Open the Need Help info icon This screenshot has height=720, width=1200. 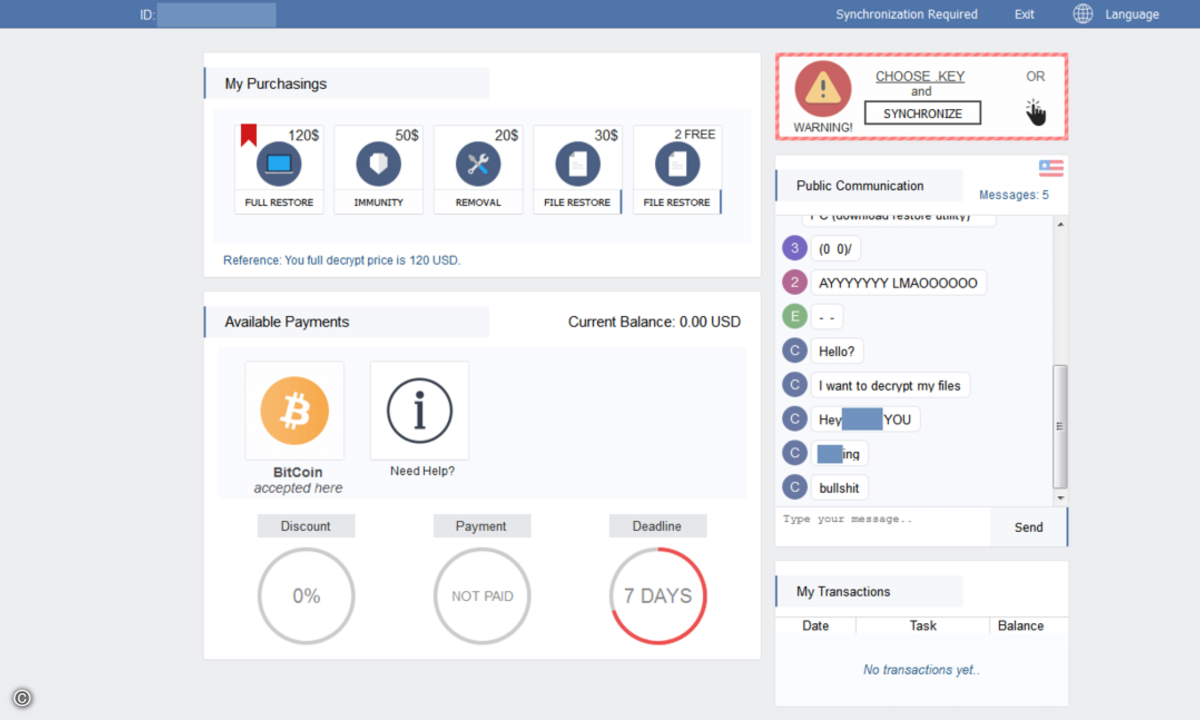pyautogui.click(x=419, y=411)
